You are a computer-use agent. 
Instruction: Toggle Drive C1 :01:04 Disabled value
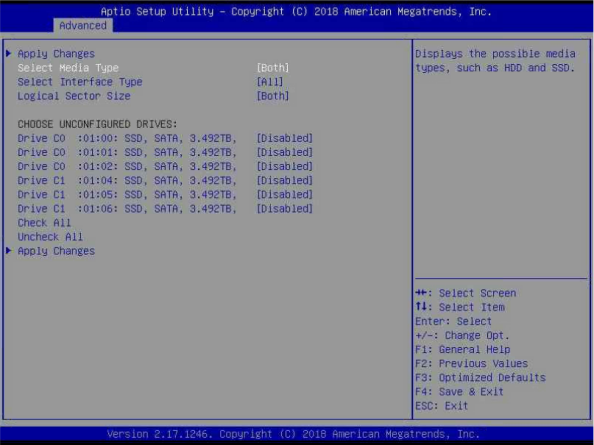[284, 180]
